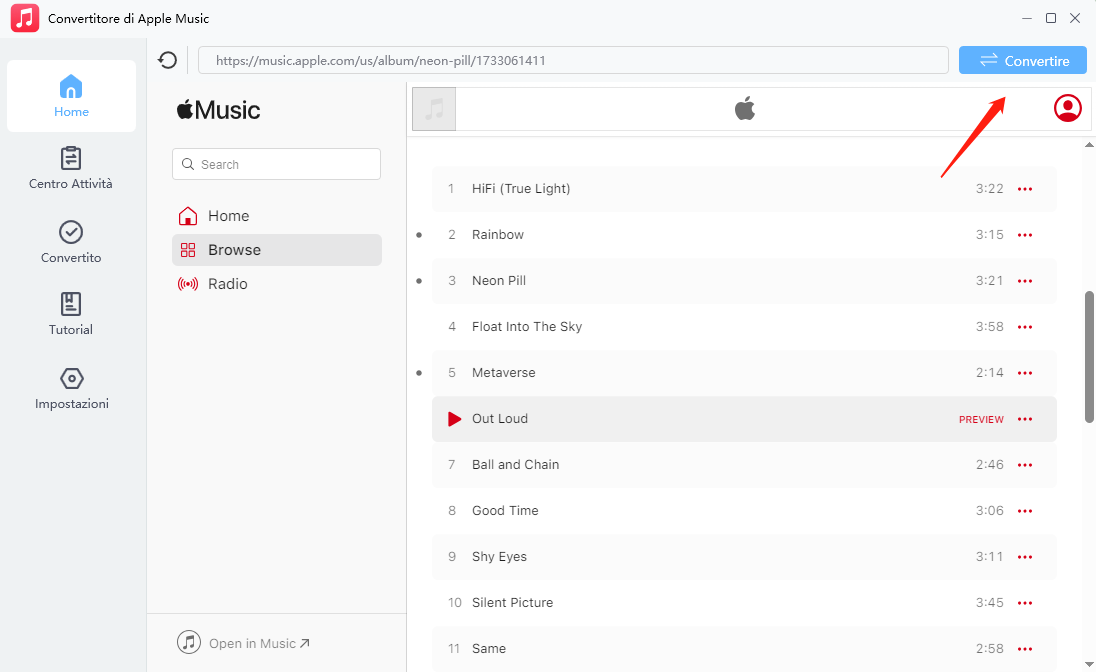Screen dimensions: 1096x672
Task: Click the URL address field
Action: pos(573,61)
